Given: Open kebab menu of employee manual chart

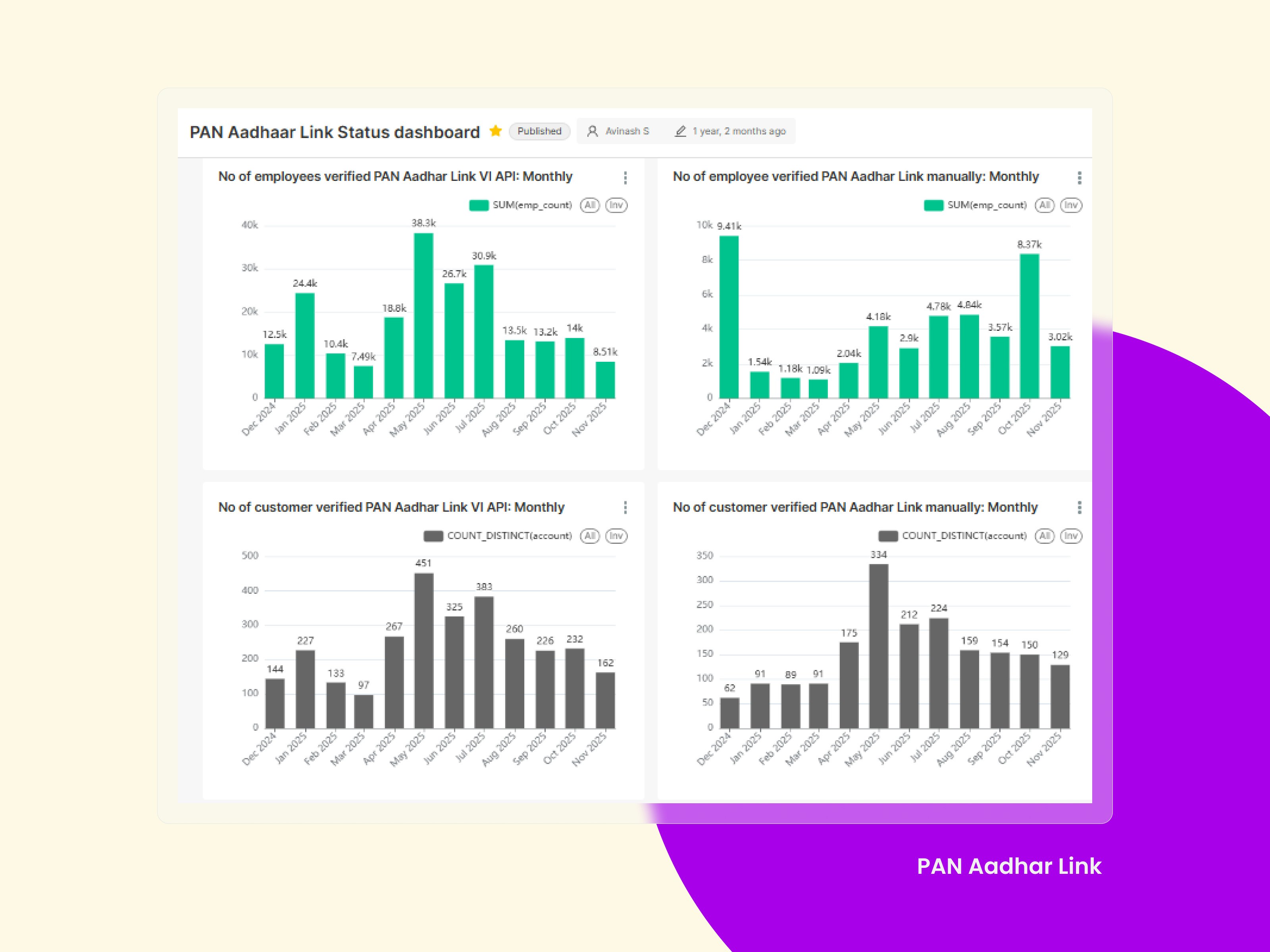Looking at the screenshot, I should [1079, 178].
